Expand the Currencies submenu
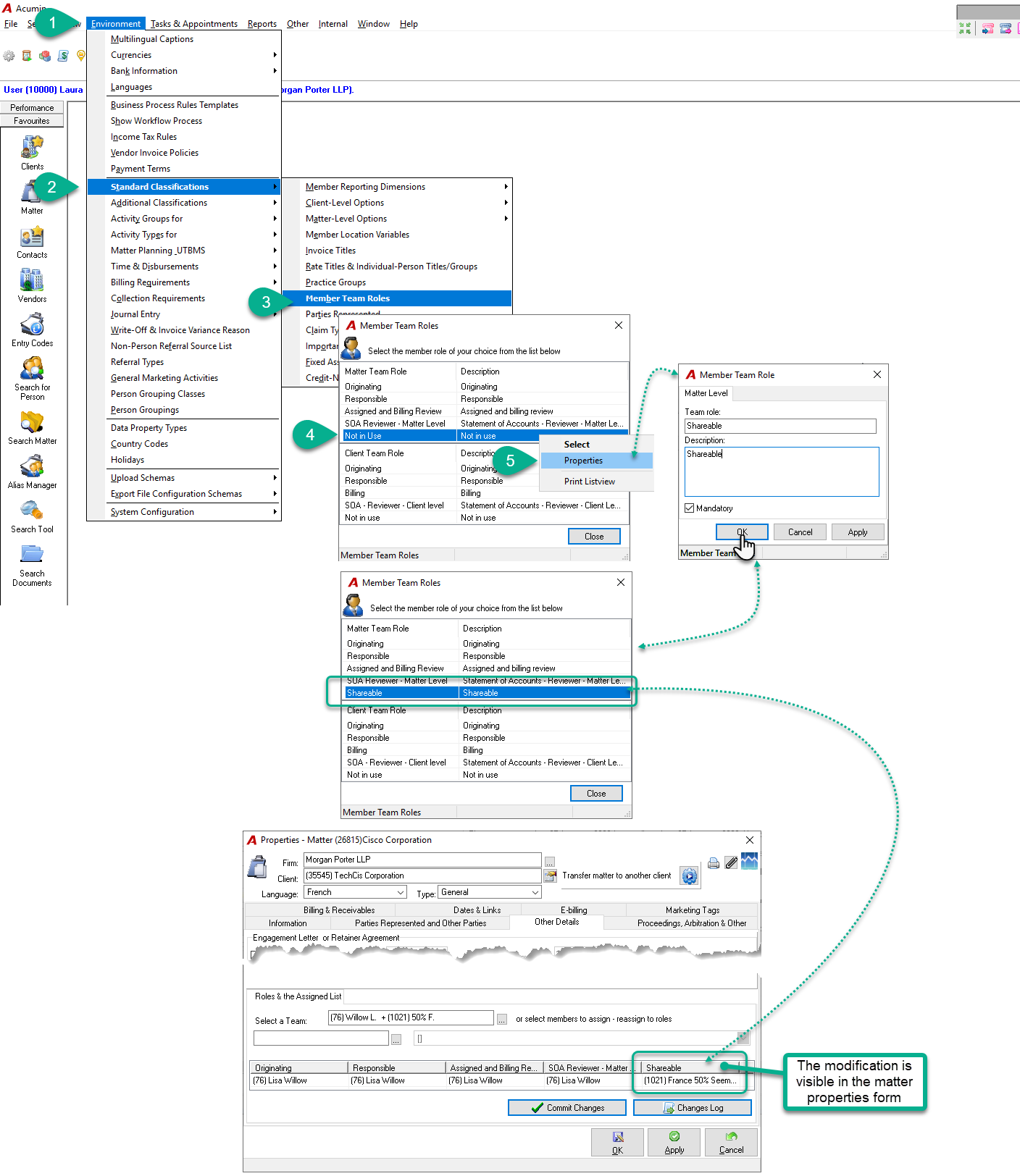 tap(184, 55)
